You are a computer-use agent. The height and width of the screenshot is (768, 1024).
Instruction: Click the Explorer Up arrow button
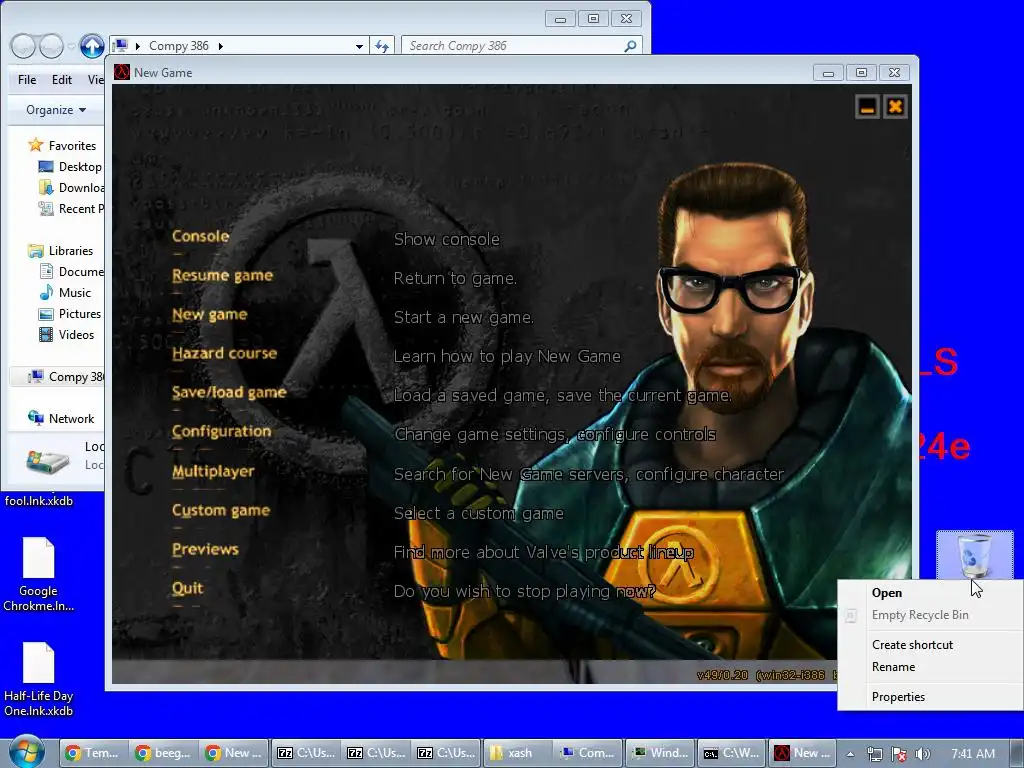[x=92, y=46]
